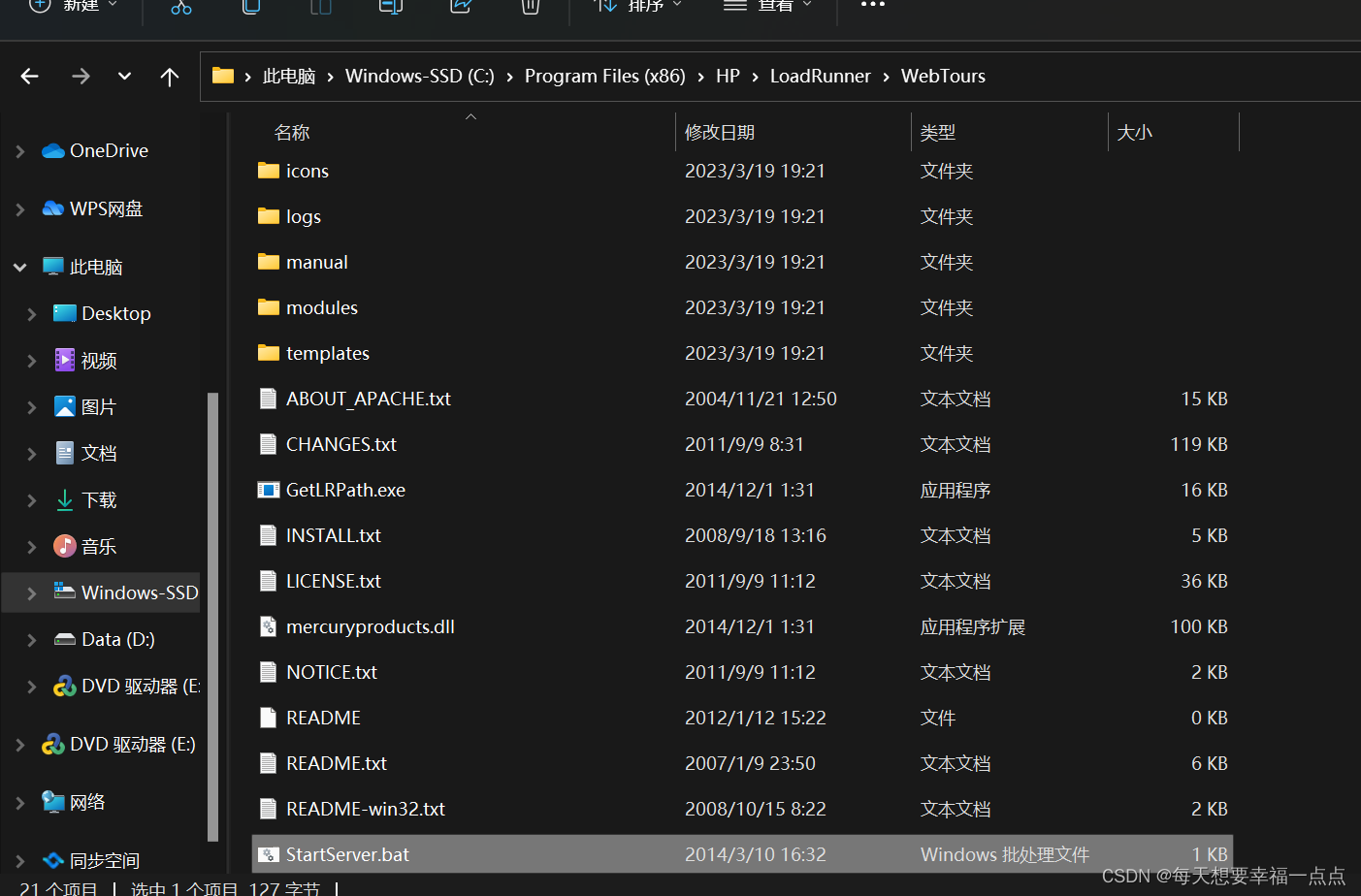Viewport: 1361px width, 896px height.
Task: Select WPS网盘 cloud icon in sidebar
Action: tap(53, 208)
